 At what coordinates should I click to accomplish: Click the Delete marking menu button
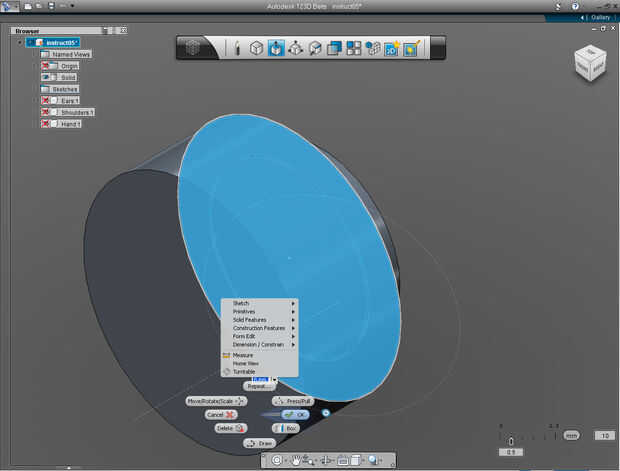tap(231, 428)
